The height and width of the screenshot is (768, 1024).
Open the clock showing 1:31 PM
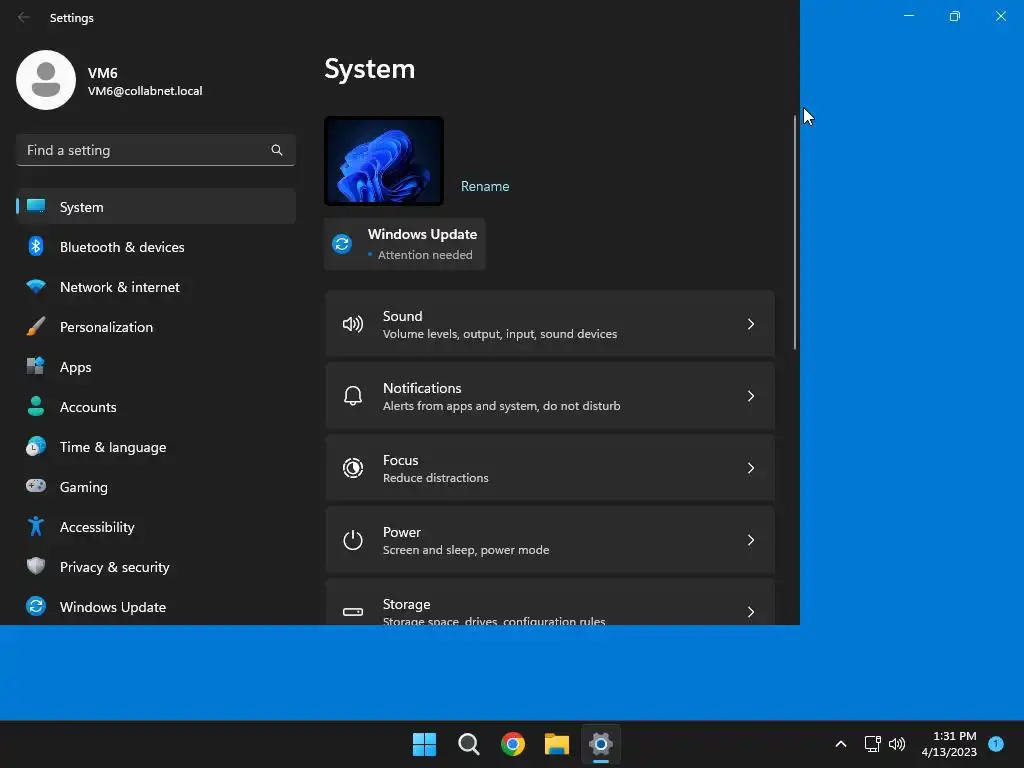point(949,744)
